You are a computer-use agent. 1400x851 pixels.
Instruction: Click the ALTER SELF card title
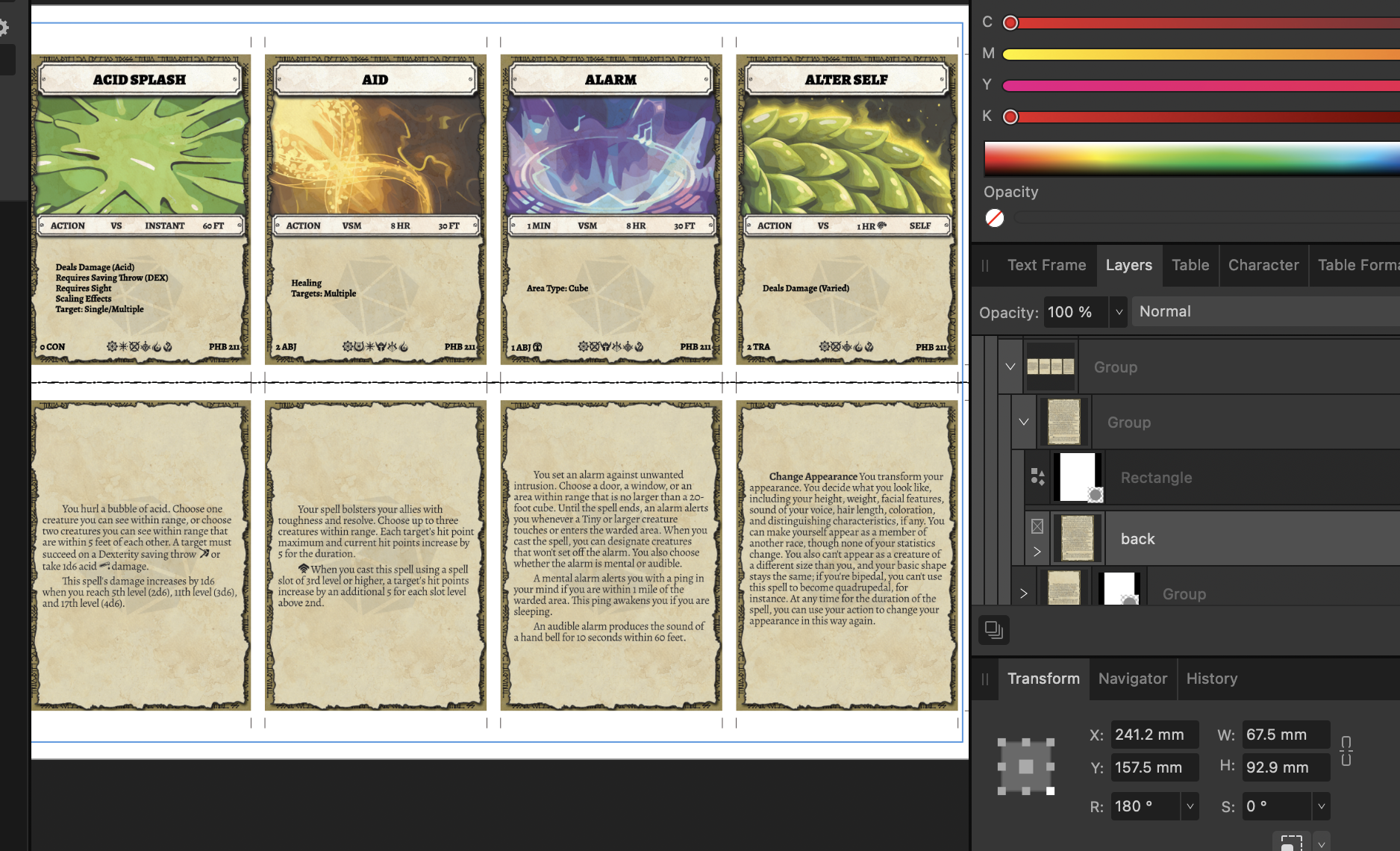tap(846, 80)
